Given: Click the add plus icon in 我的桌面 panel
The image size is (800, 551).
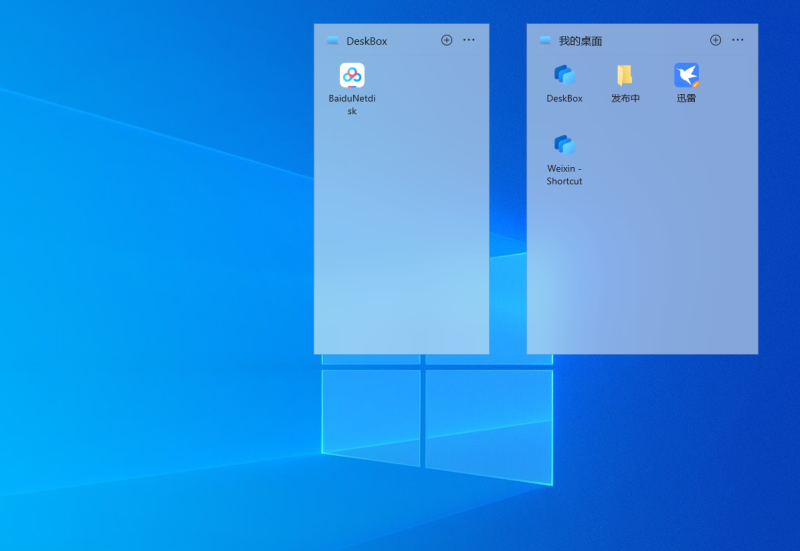Looking at the screenshot, I should pos(715,40).
